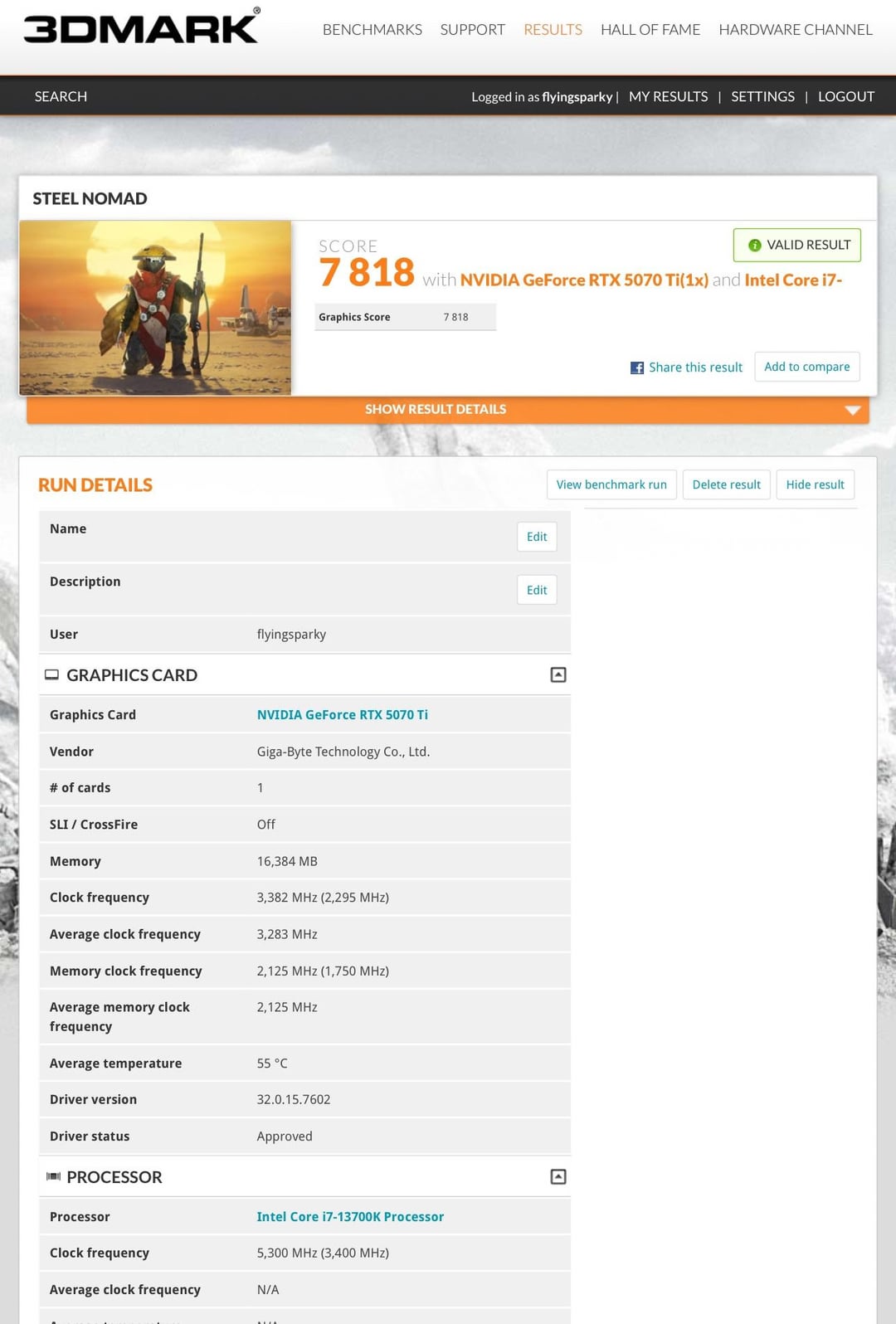The height and width of the screenshot is (1324, 896).
Task: Open the Results menu
Action: pyautogui.click(x=553, y=30)
